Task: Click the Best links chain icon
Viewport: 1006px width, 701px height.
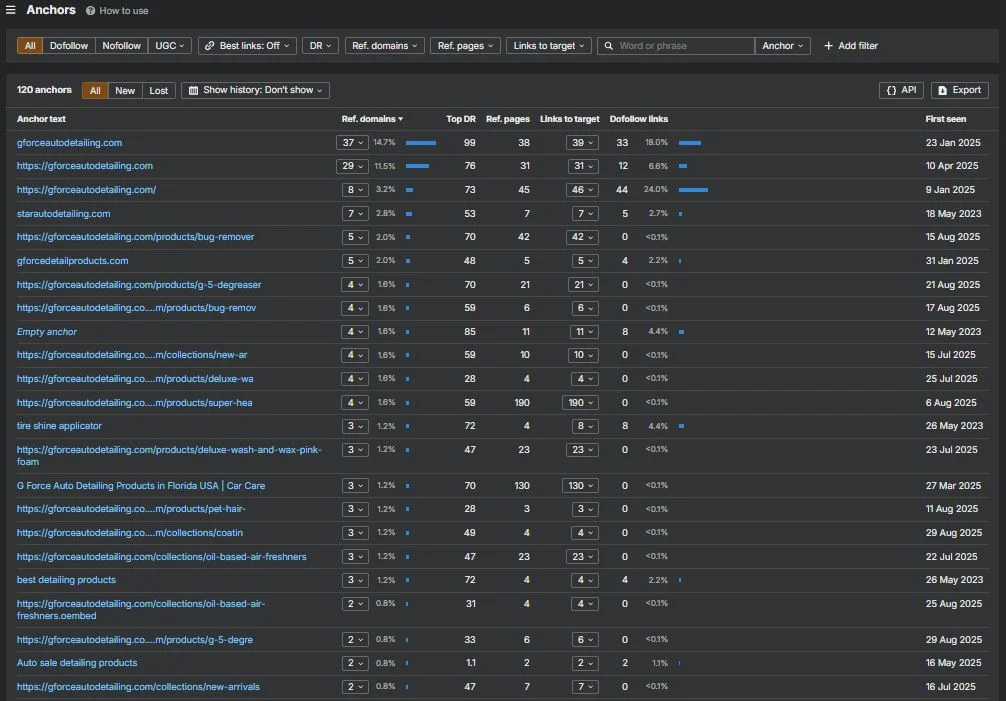Action: point(209,46)
